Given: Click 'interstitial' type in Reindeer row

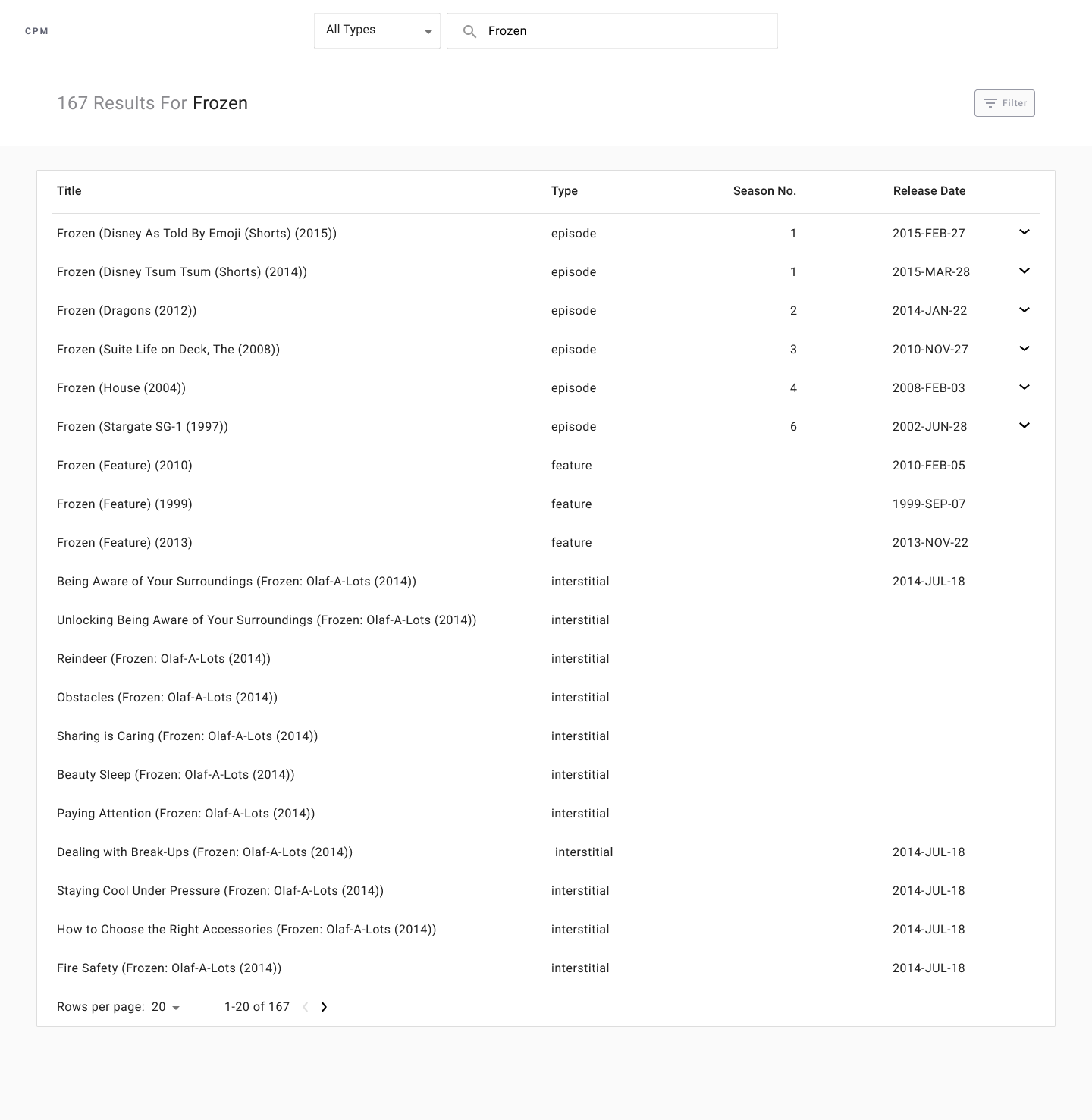Looking at the screenshot, I should 580,659.
